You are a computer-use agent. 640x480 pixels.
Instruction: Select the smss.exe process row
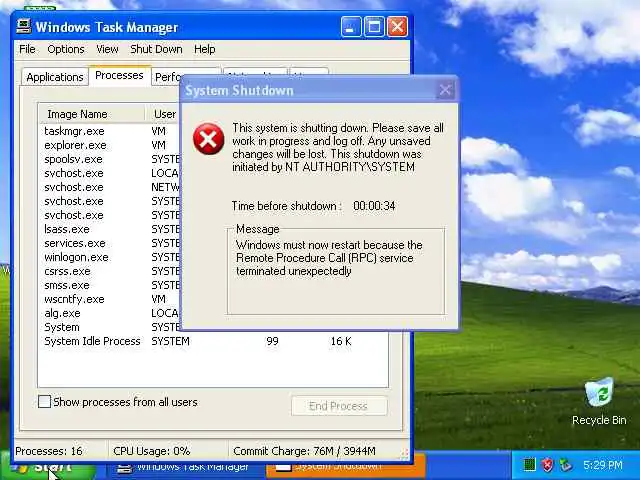point(110,285)
